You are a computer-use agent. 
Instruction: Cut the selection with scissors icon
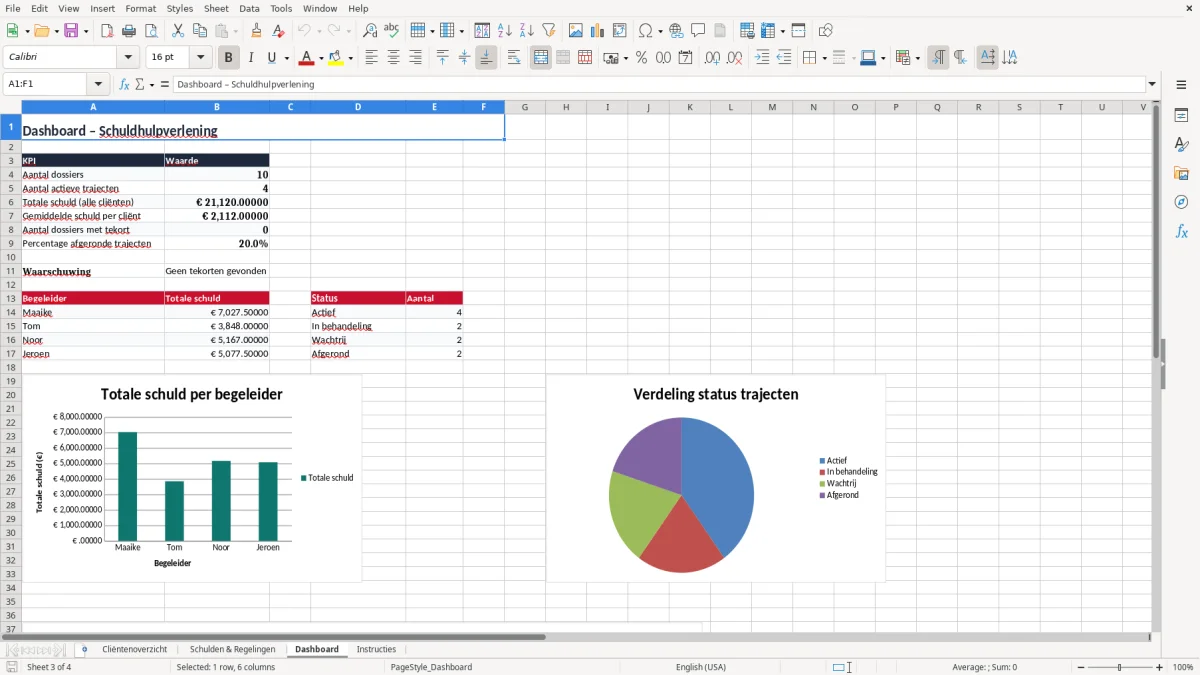tap(177, 31)
